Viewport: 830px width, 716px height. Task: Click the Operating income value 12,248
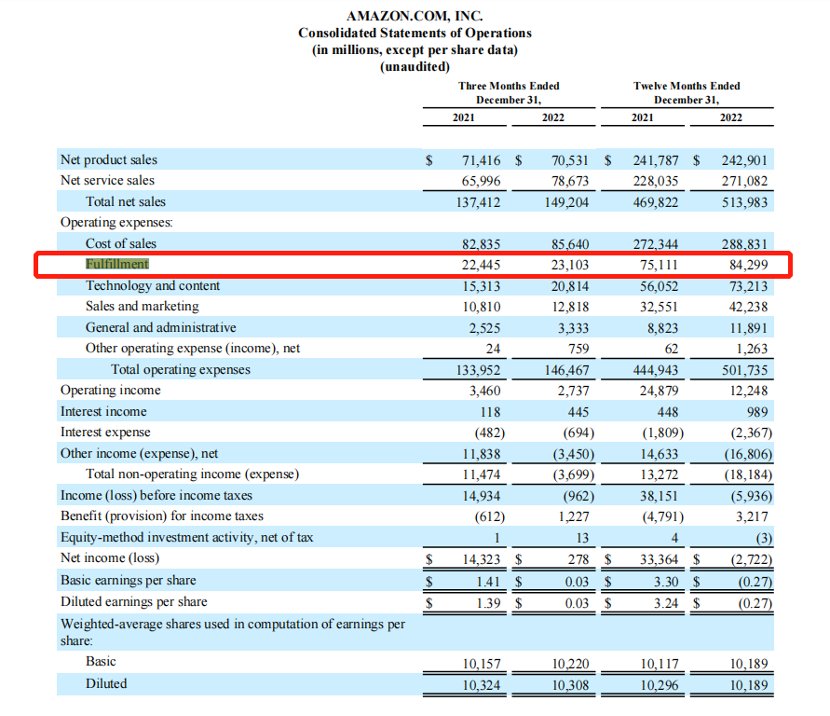748,391
